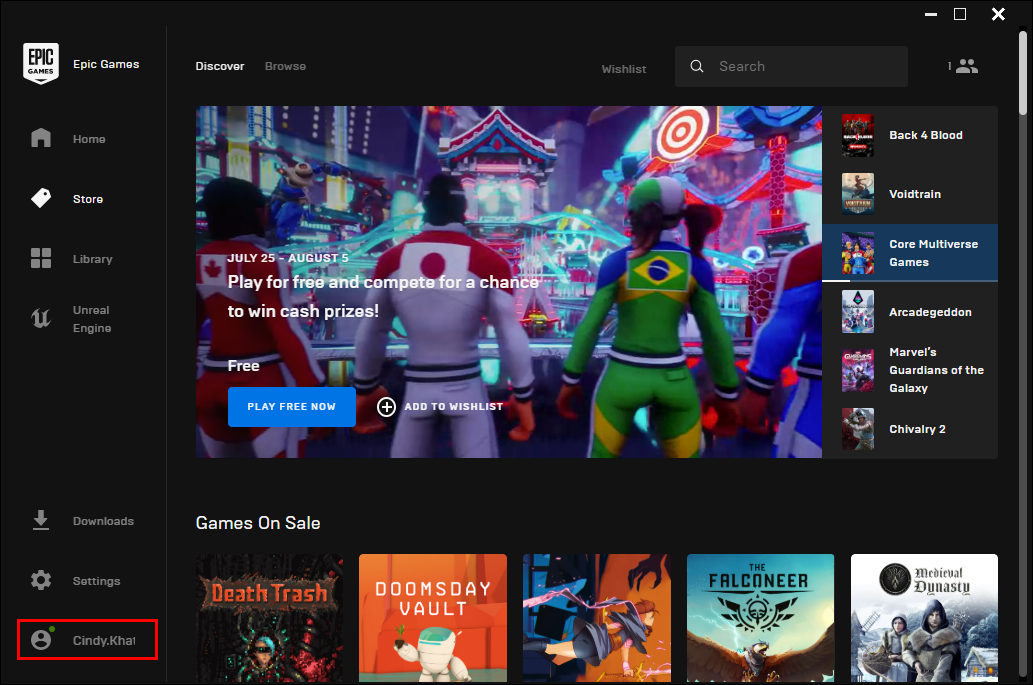Click the Cindy.Khat account name

pyautogui.click(x=104, y=640)
